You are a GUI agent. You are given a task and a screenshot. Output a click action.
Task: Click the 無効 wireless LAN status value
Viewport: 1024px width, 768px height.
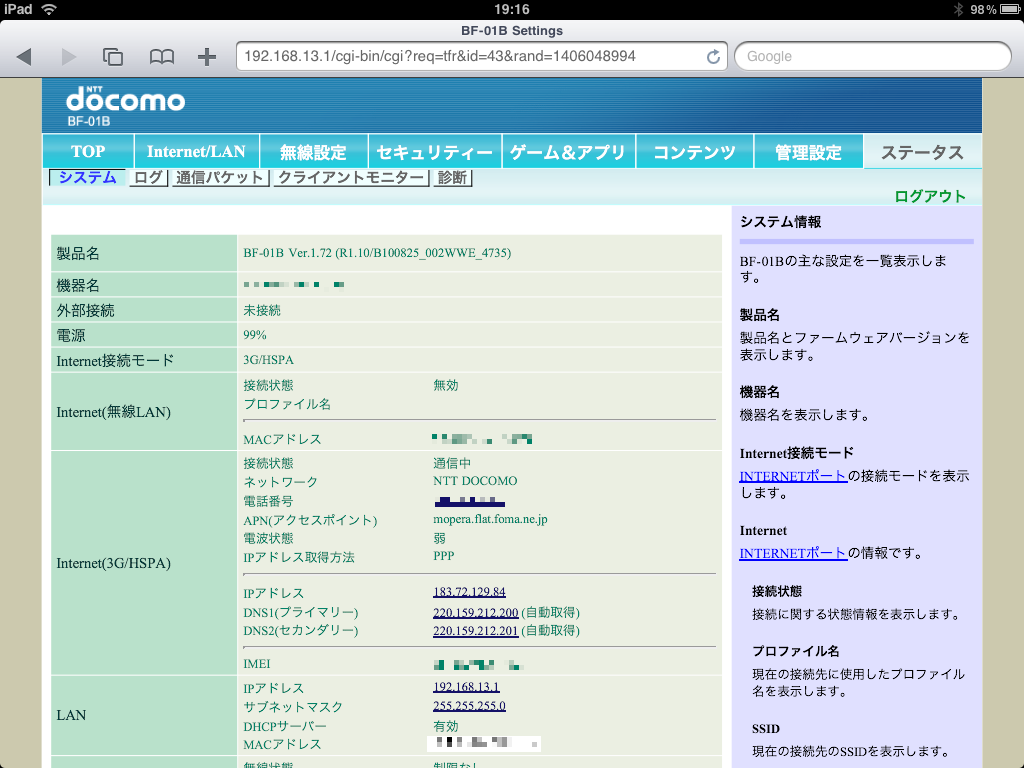(x=445, y=385)
